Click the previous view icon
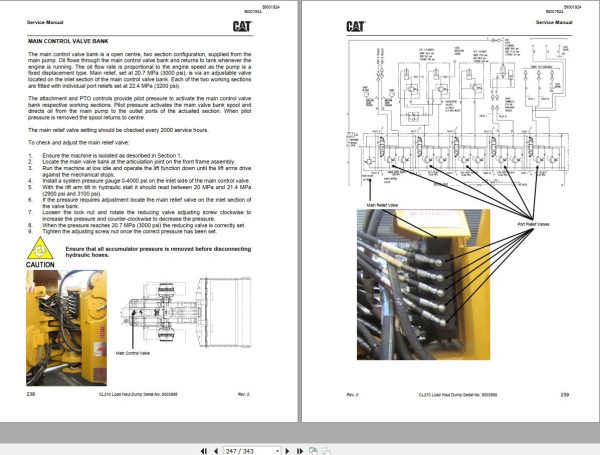 pos(313,451)
